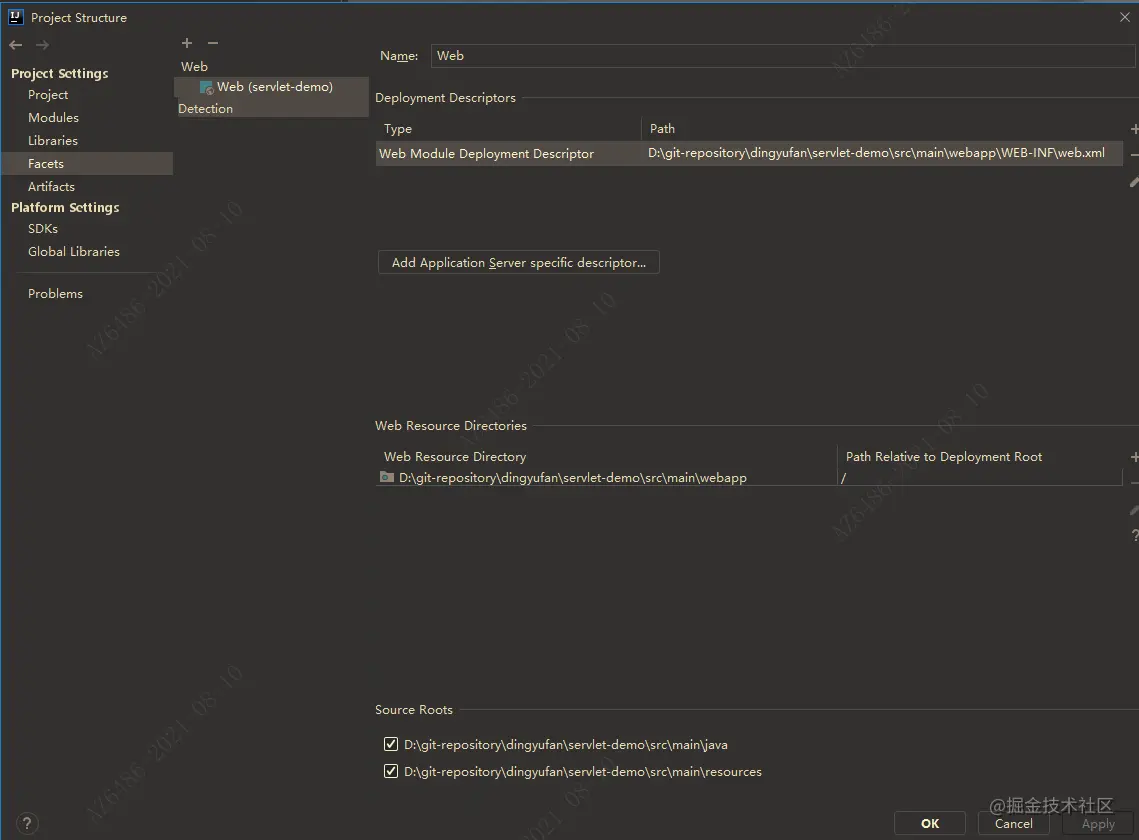Image resolution: width=1139 pixels, height=840 pixels.
Task: Click Path Relative to Deployment Root header
Action: pos(944,456)
